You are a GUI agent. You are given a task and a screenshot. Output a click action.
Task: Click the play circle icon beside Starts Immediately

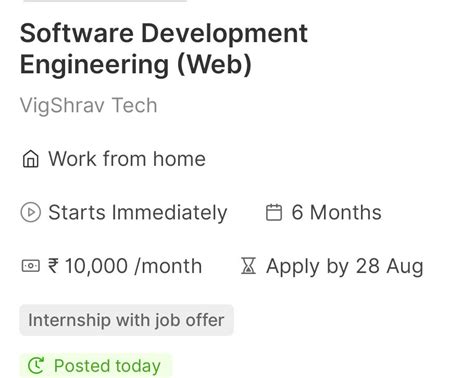(31, 212)
